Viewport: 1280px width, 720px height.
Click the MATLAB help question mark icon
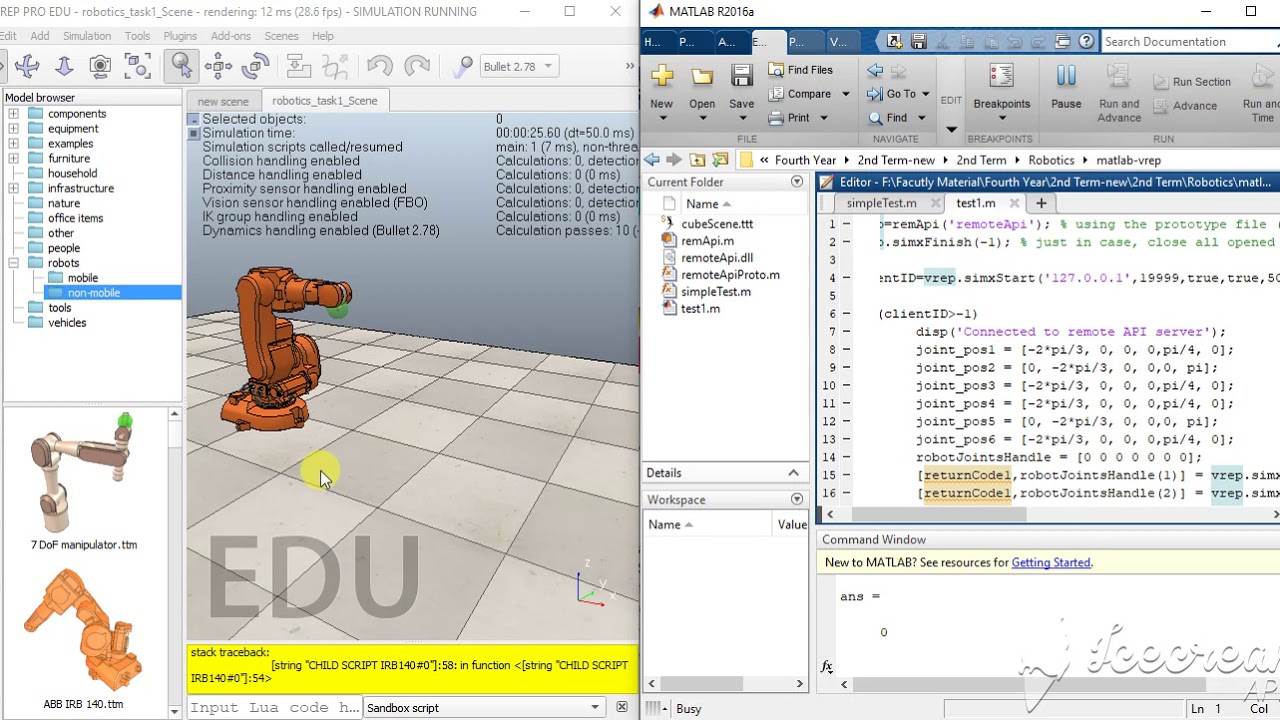pyautogui.click(x=1087, y=42)
